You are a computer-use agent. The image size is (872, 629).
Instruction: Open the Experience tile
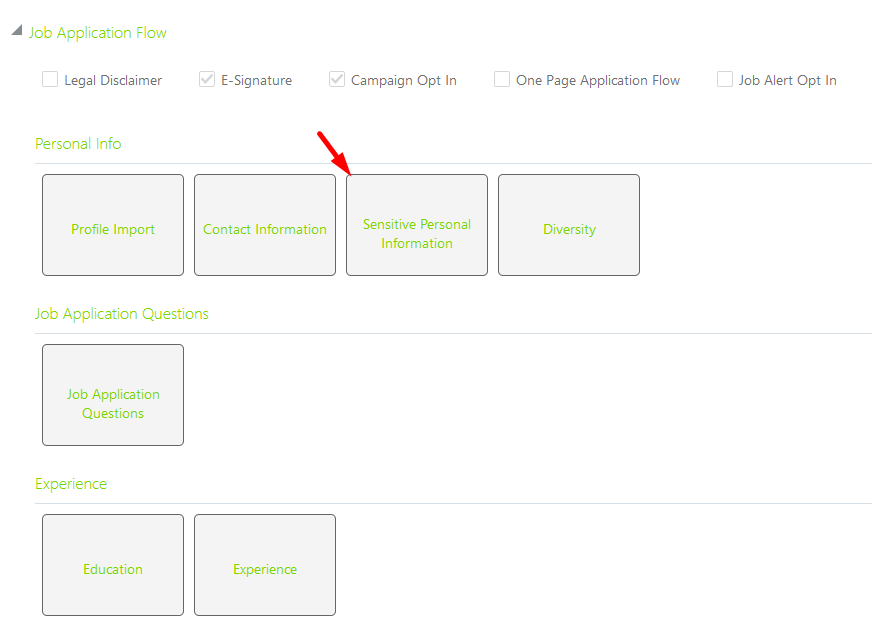pos(265,565)
